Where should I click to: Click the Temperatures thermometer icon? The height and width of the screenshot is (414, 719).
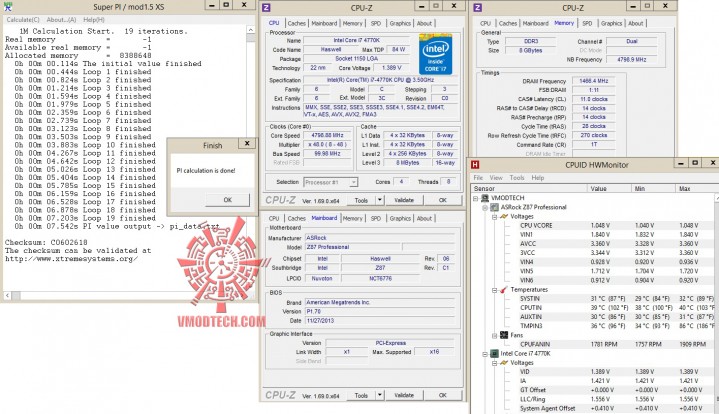click(x=504, y=289)
